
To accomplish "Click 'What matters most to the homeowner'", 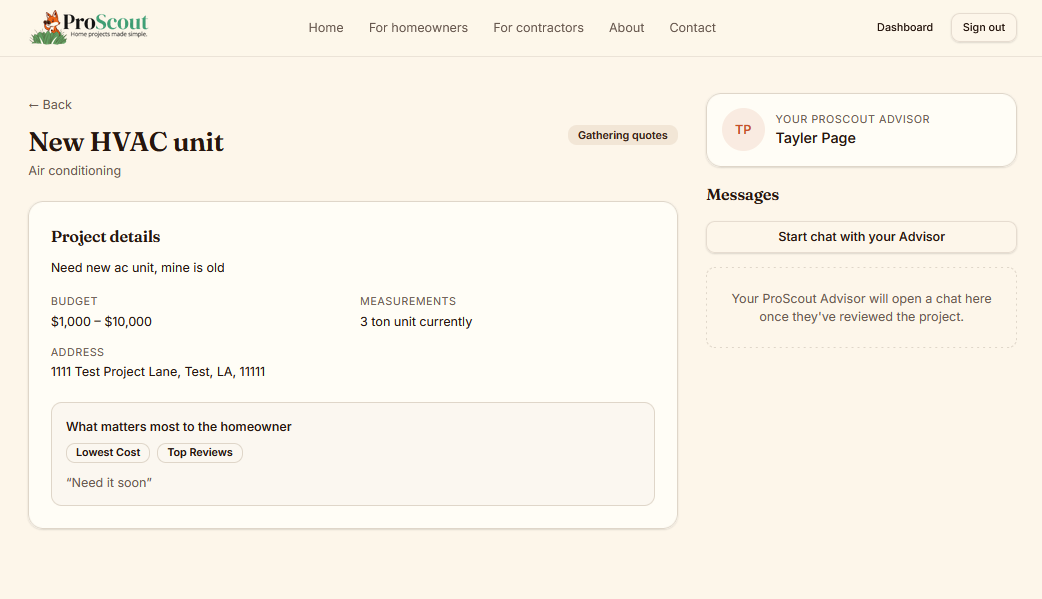I will click(179, 427).
